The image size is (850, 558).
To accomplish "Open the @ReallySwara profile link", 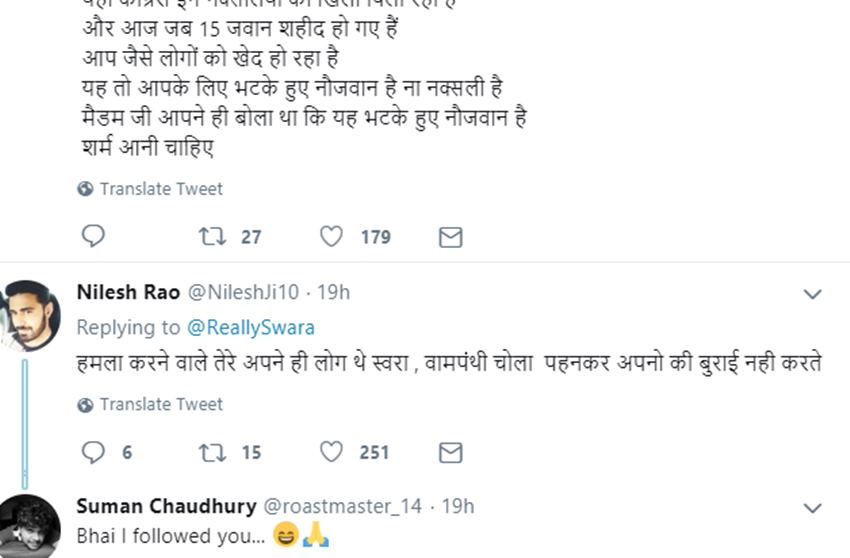I will (249, 327).
